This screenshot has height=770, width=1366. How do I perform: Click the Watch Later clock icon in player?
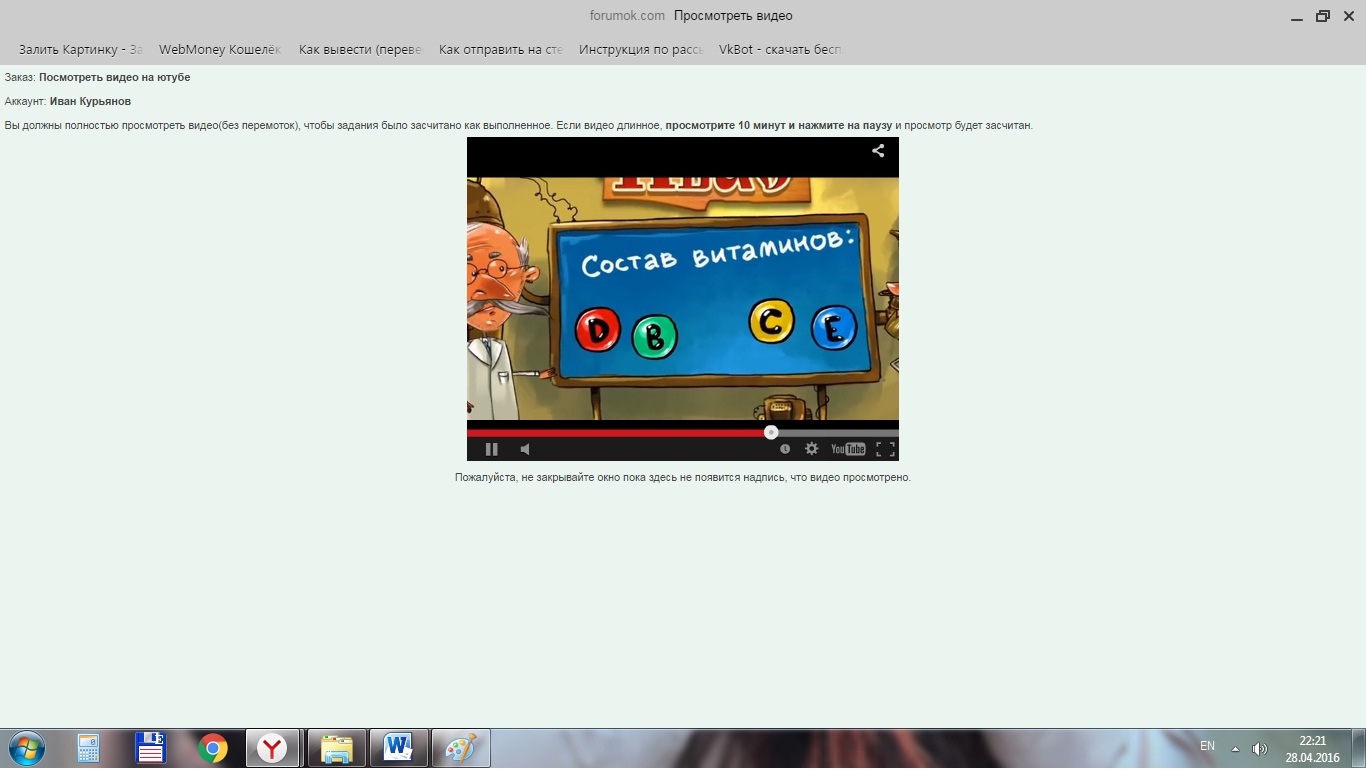click(x=785, y=449)
